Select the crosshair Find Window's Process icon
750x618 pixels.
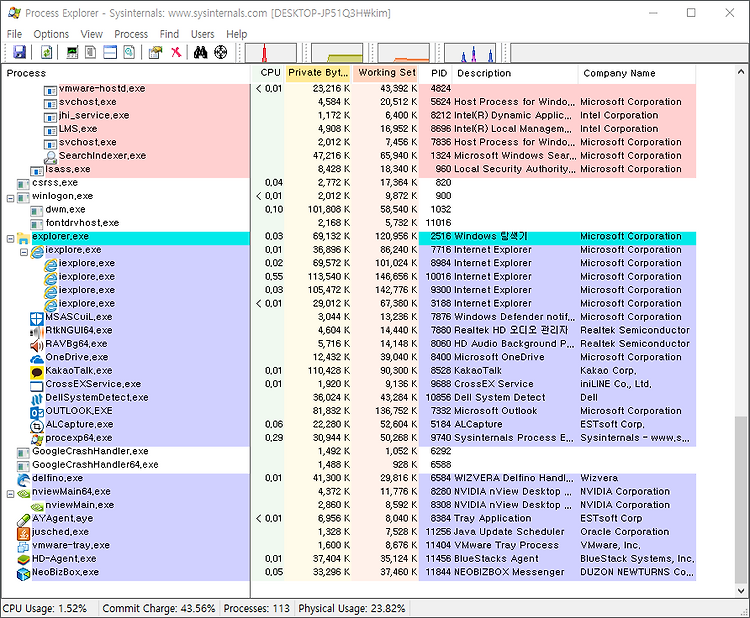coord(221,52)
